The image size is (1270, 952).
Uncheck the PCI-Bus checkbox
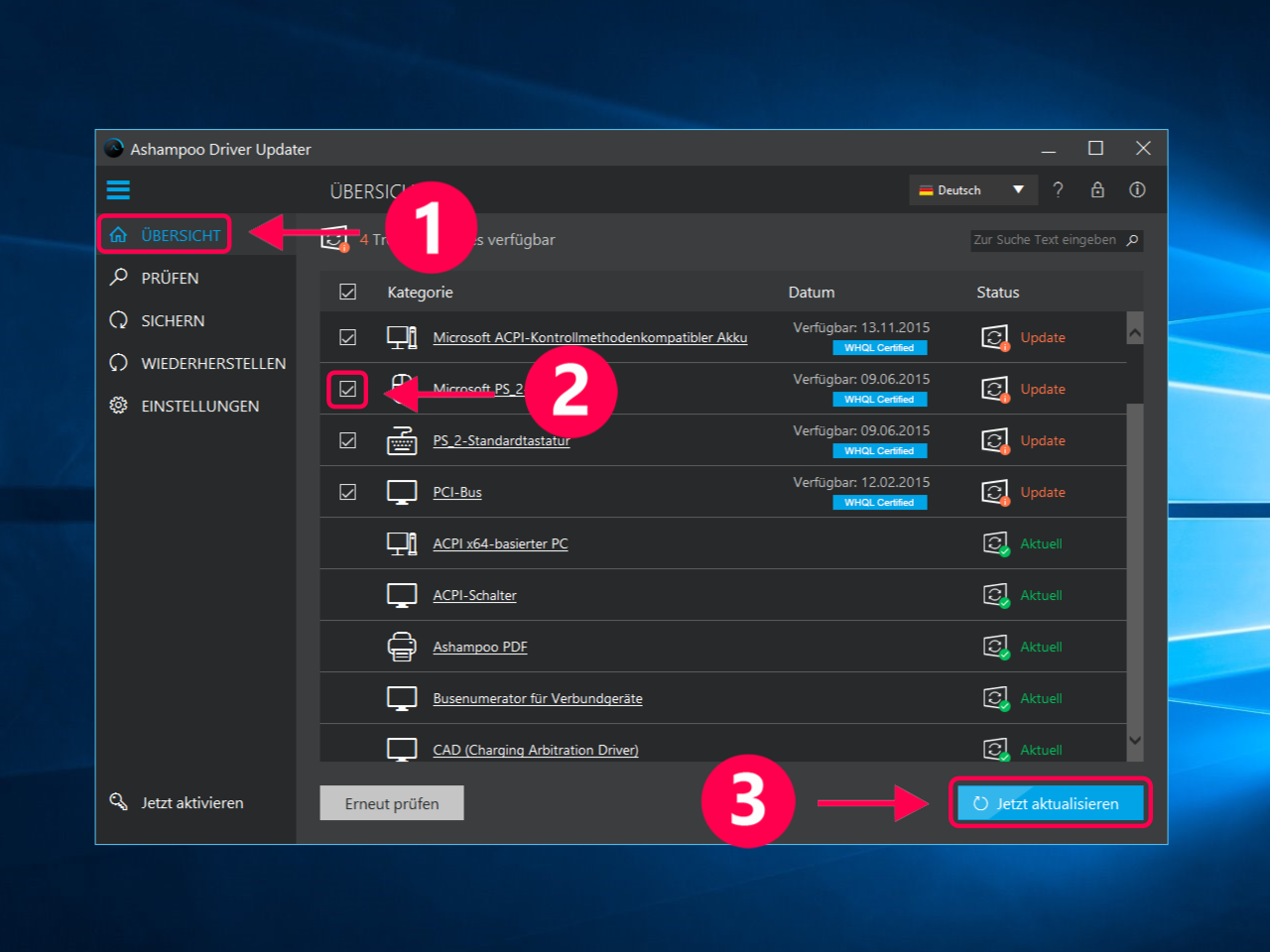pos(347,492)
